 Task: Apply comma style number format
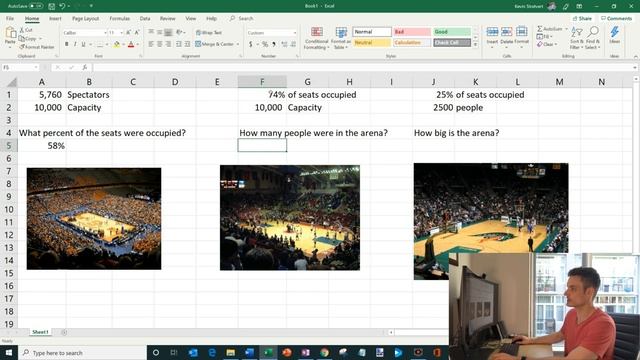(274, 44)
